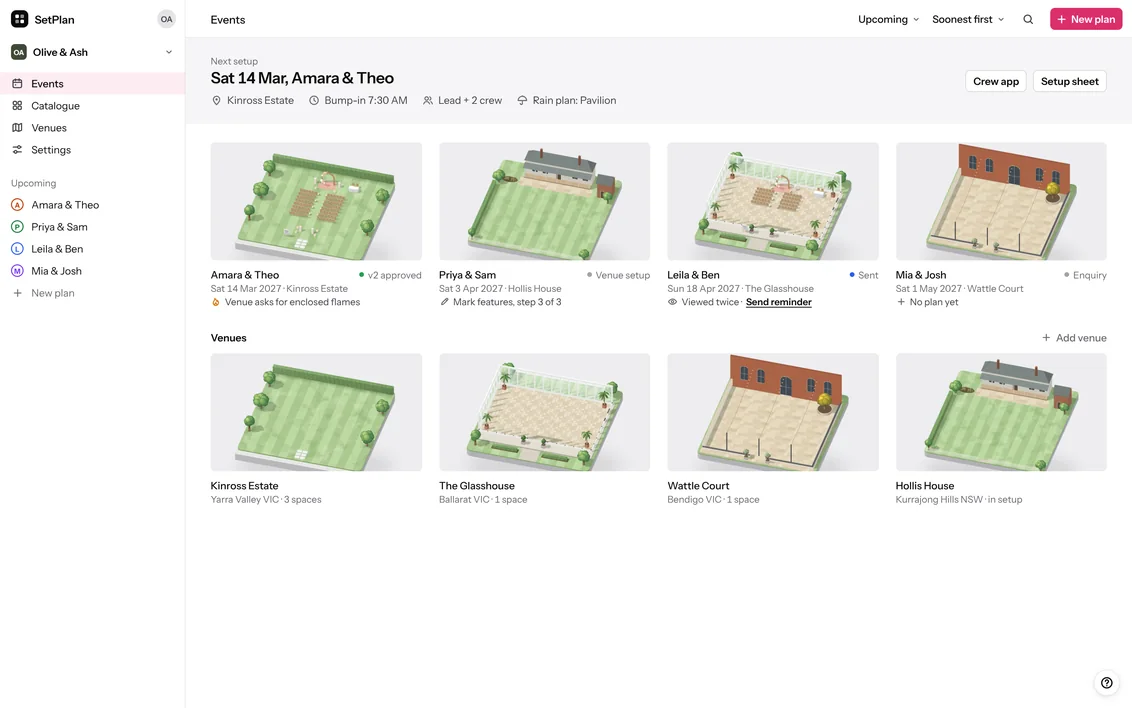Screen dimensions: 1132x708
Task: Open the Soonest first sort dropdown
Action: (x=967, y=19)
